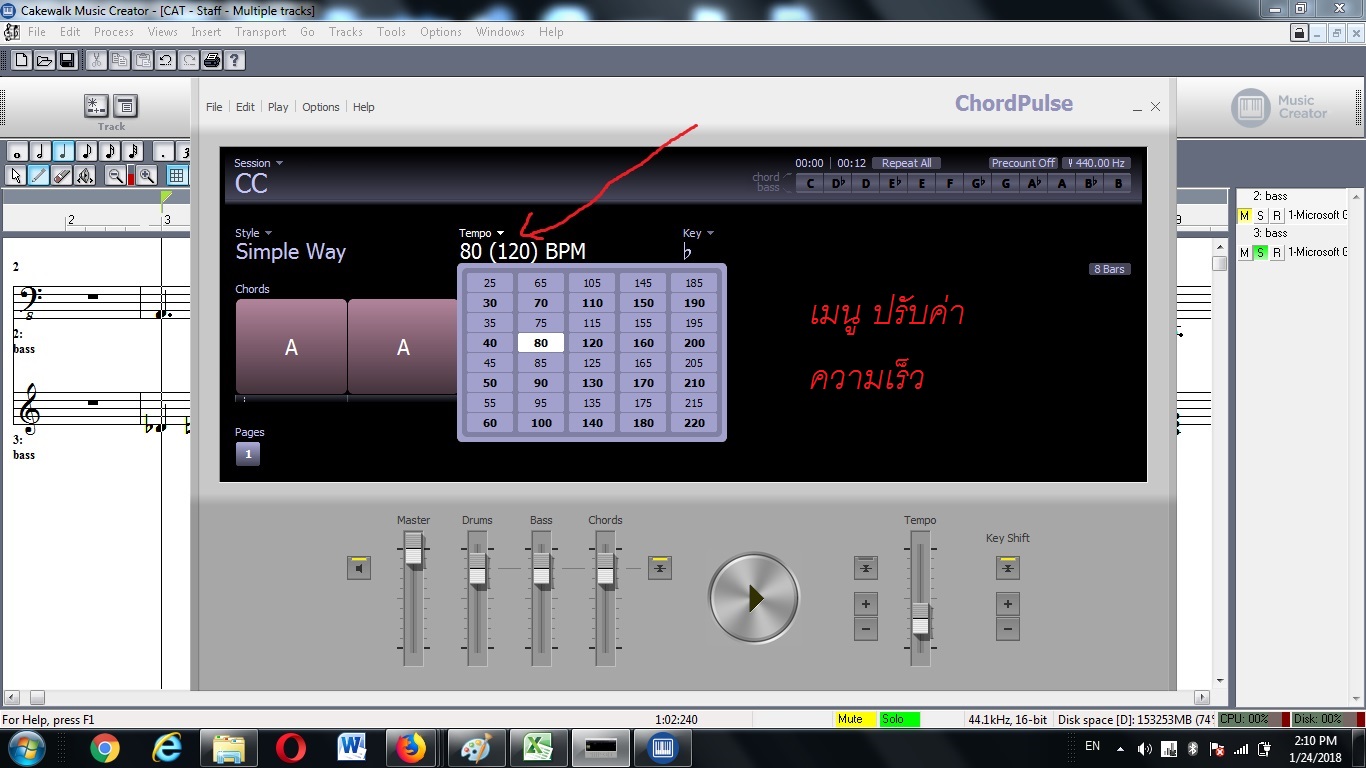This screenshot has height=768, width=1366.
Task: Click the Copy icon in toolbar
Action: point(119,60)
